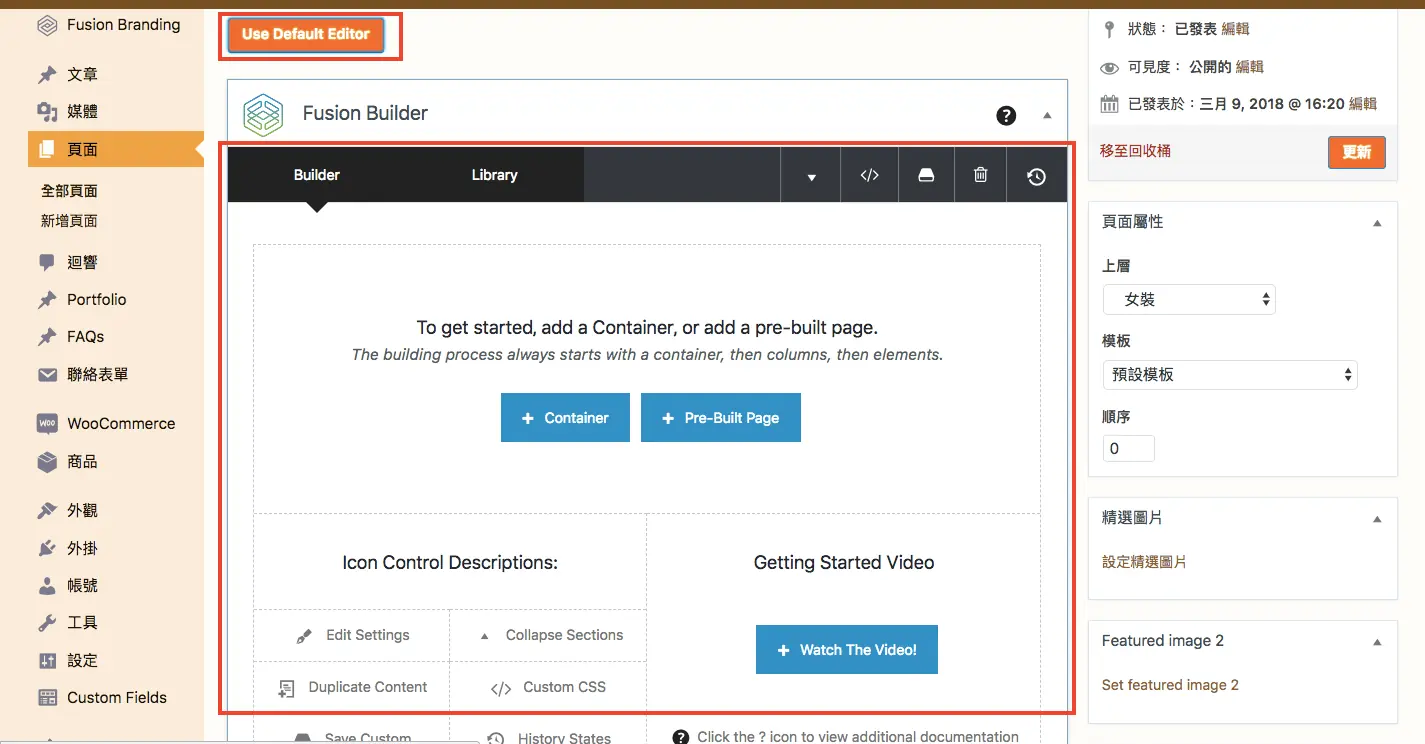This screenshot has width=1425, height=744.
Task: Switch to the Library tab
Action: click(x=494, y=175)
